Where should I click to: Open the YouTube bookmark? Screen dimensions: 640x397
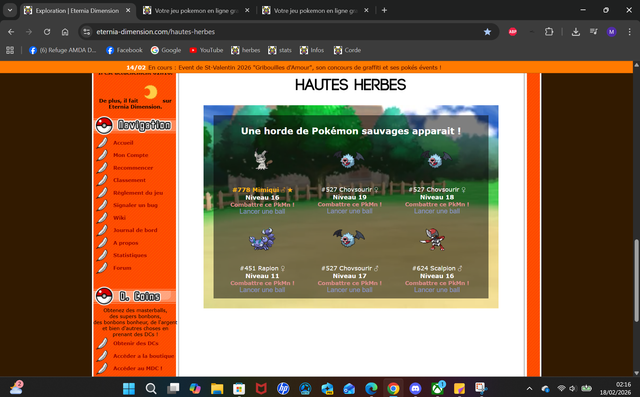tap(206, 50)
